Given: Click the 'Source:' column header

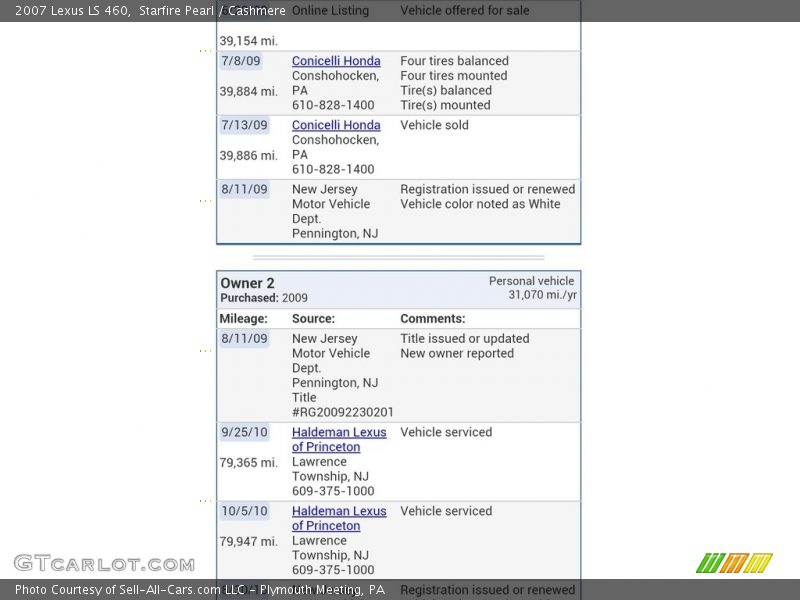Looking at the screenshot, I should 313,319.
